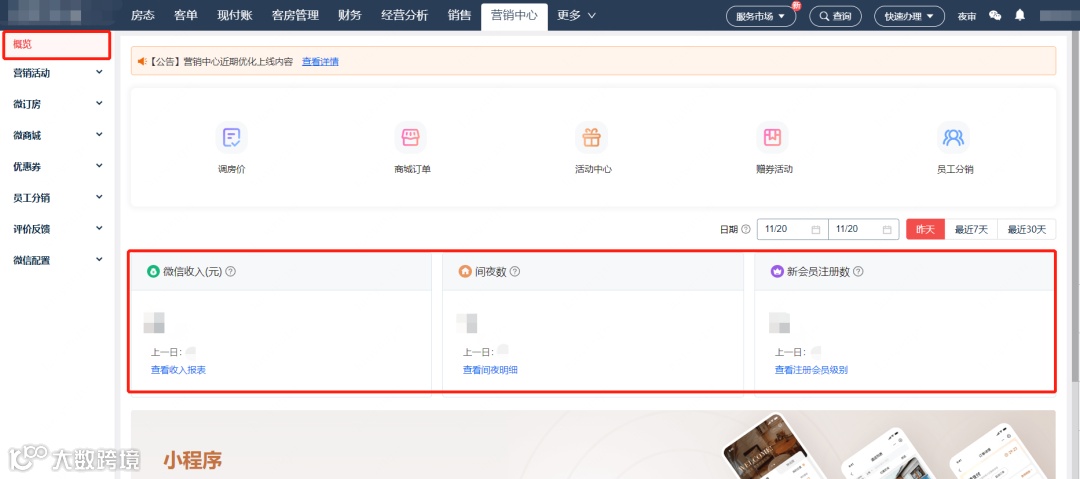Expand 微商城 sidebar section
1080x479 pixels.
[x=56, y=135]
